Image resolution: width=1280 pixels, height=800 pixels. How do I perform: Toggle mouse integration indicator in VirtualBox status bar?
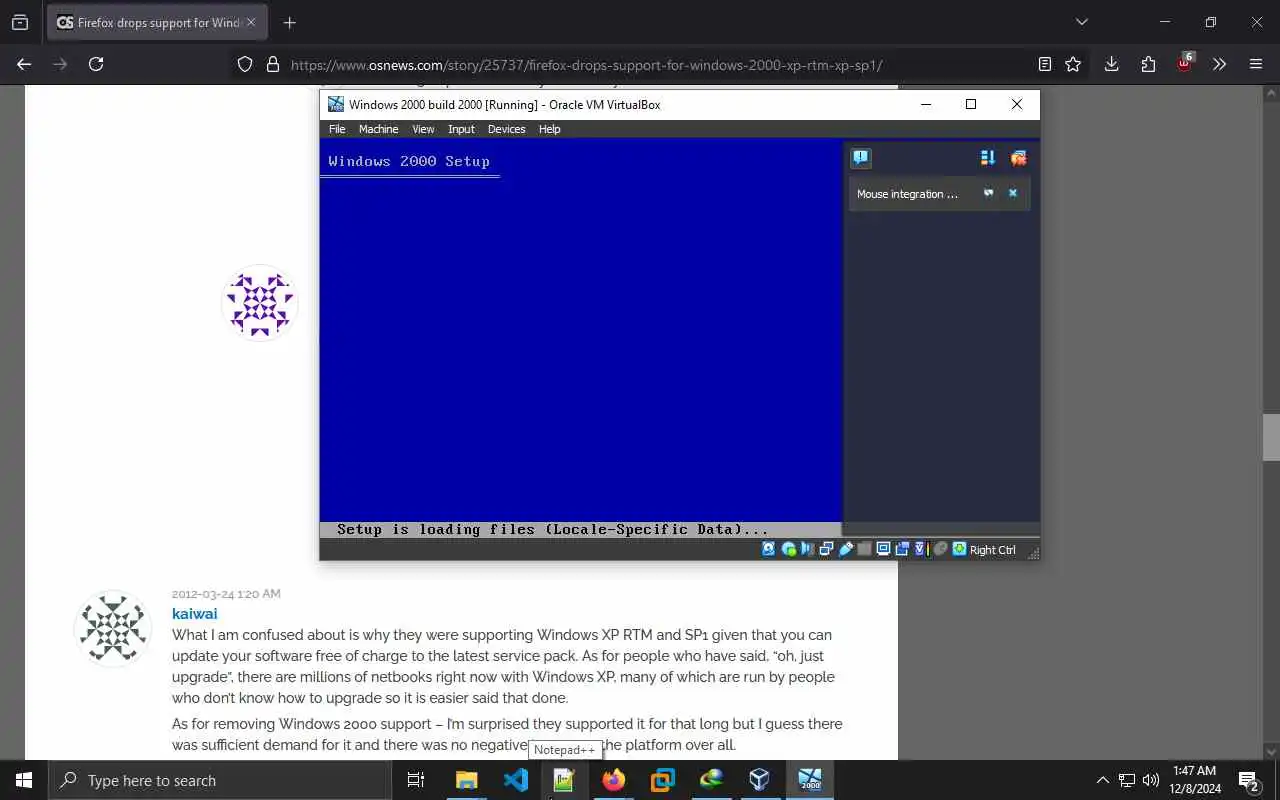coord(940,549)
